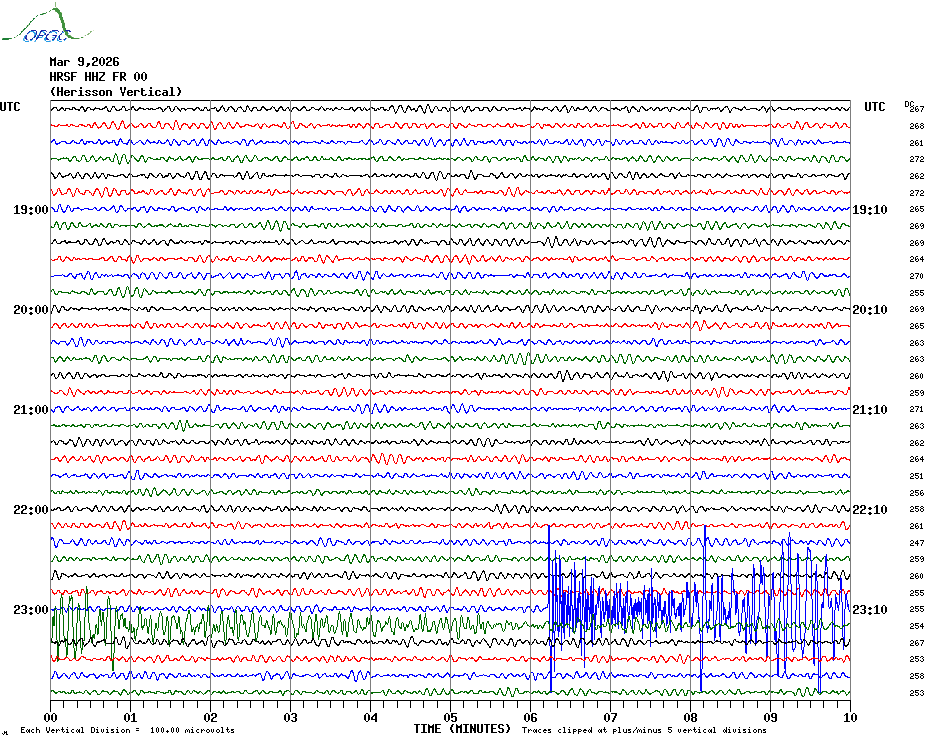Select the 23:00 hour marker on left
This screenshot has width=930, height=744.
point(30,610)
